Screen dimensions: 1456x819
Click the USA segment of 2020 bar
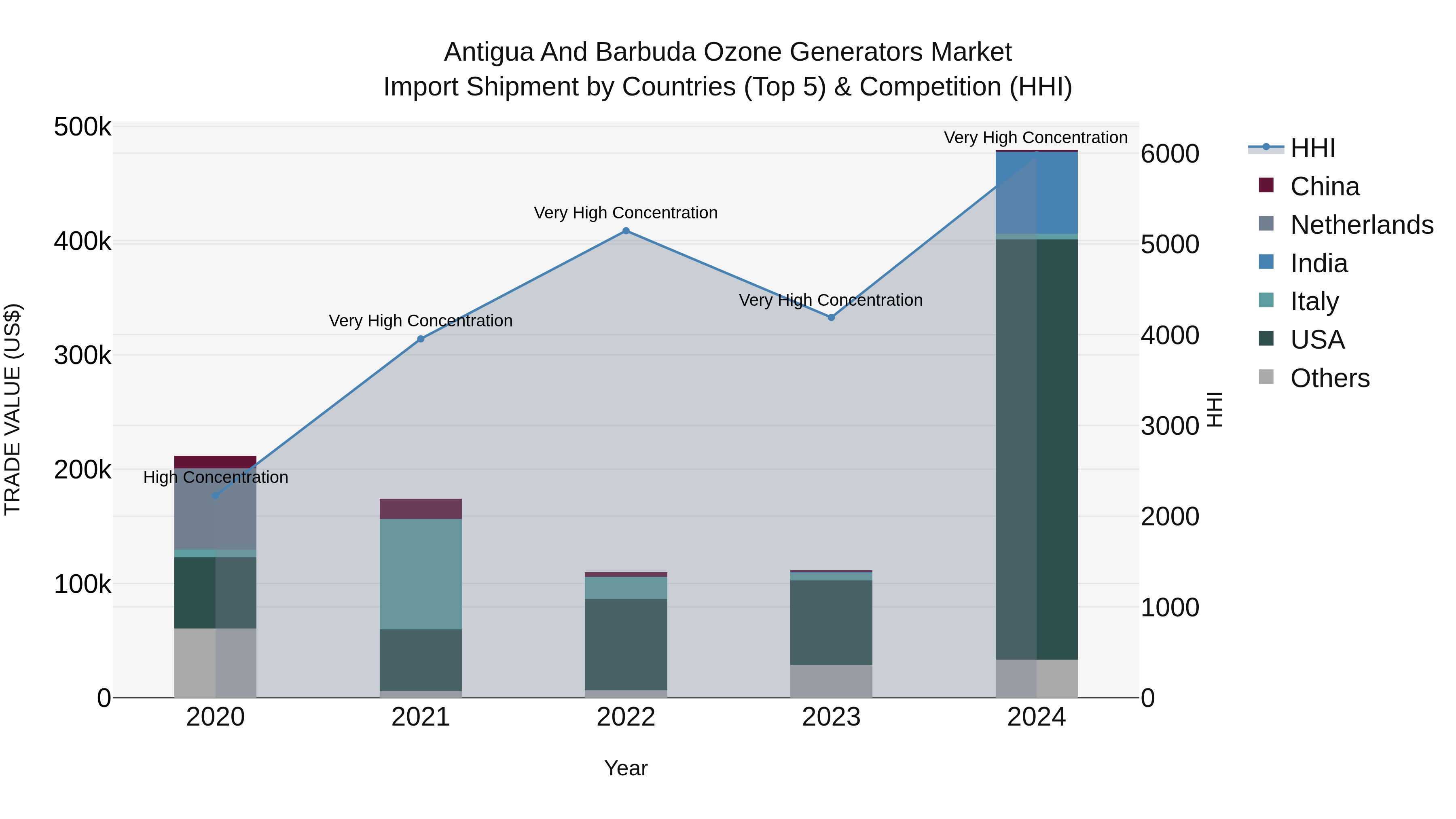(x=215, y=593)
